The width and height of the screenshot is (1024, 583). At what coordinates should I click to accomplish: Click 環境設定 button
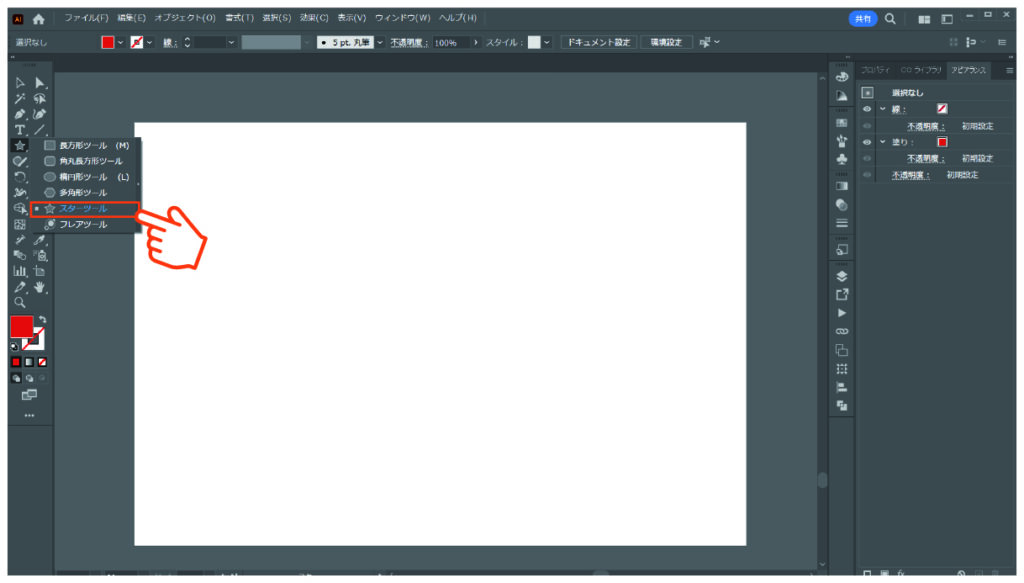(x=666, y=42)
